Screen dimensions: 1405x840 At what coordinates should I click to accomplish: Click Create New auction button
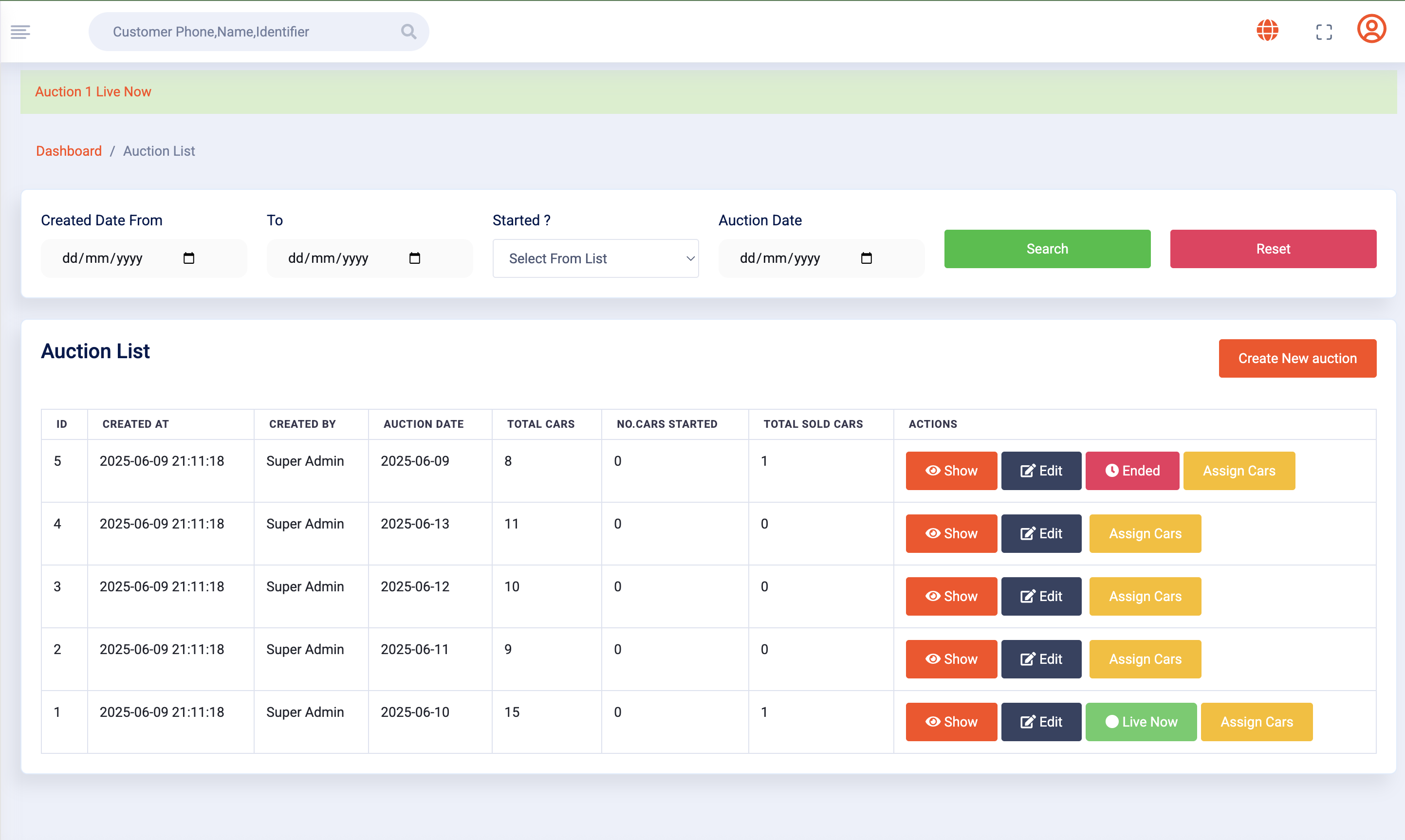(1297, 358)
